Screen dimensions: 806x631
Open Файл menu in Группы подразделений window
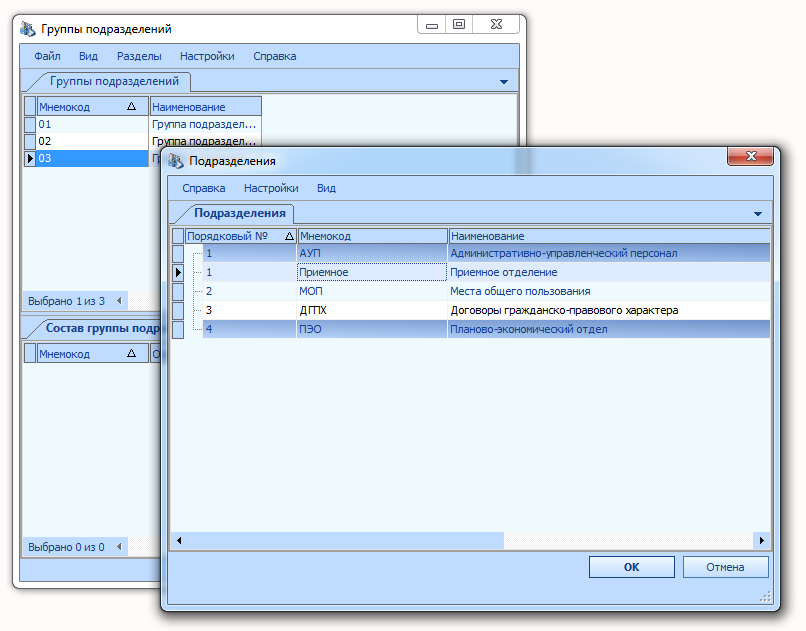tap(47, 56)
